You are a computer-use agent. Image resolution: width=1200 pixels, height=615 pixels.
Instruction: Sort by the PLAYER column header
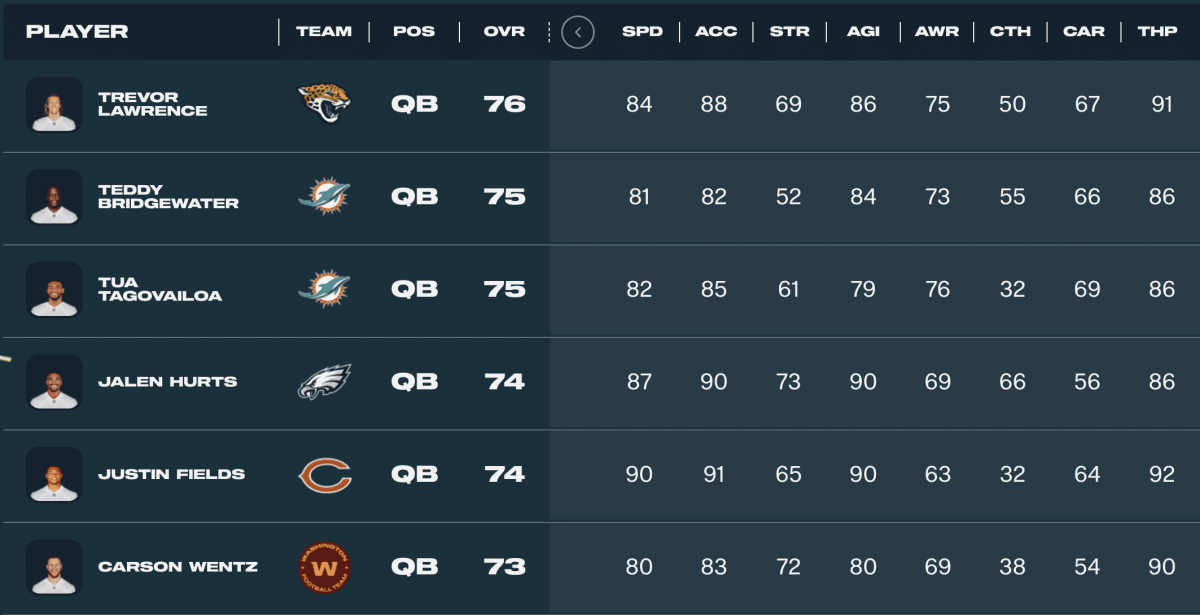pos(77,32)
